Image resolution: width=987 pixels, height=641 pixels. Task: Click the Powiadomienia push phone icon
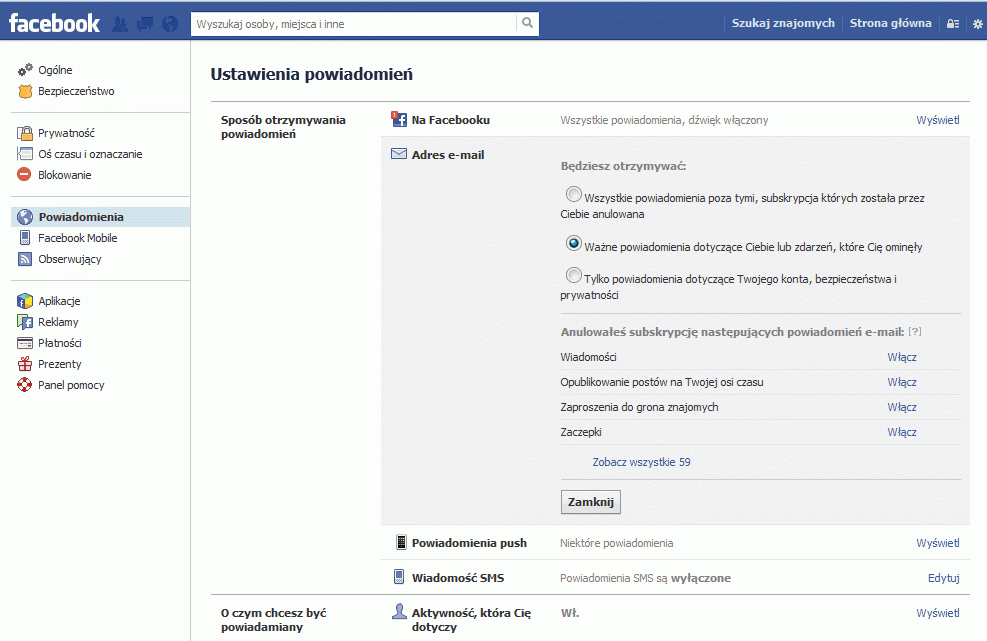[401, 542]
